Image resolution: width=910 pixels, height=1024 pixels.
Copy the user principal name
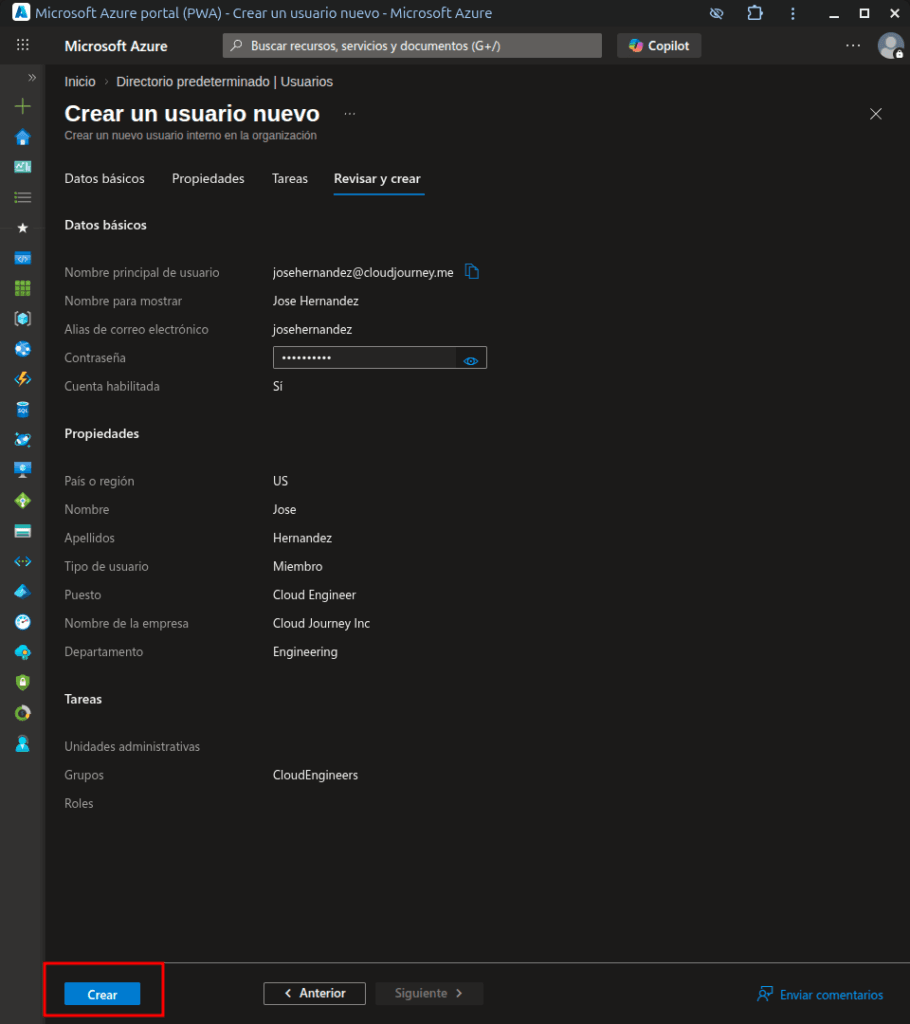(x=473, y=272)
